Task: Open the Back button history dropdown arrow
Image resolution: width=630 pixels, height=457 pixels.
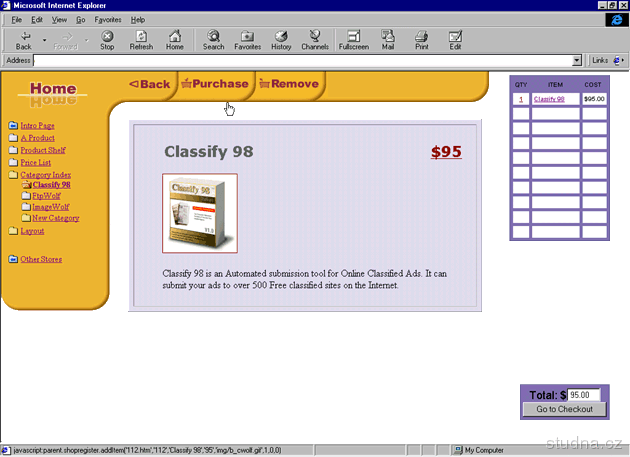Action: tap(45, 40)
